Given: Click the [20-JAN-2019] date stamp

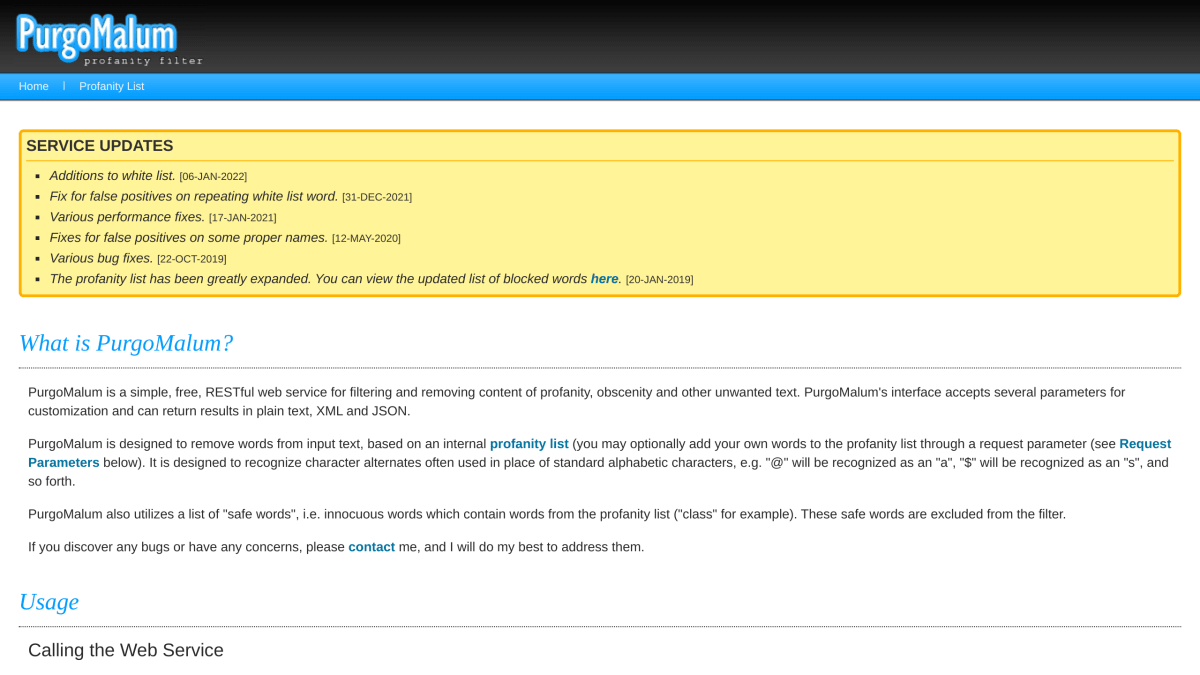Looking at the screenshot, I should point(659,280).
